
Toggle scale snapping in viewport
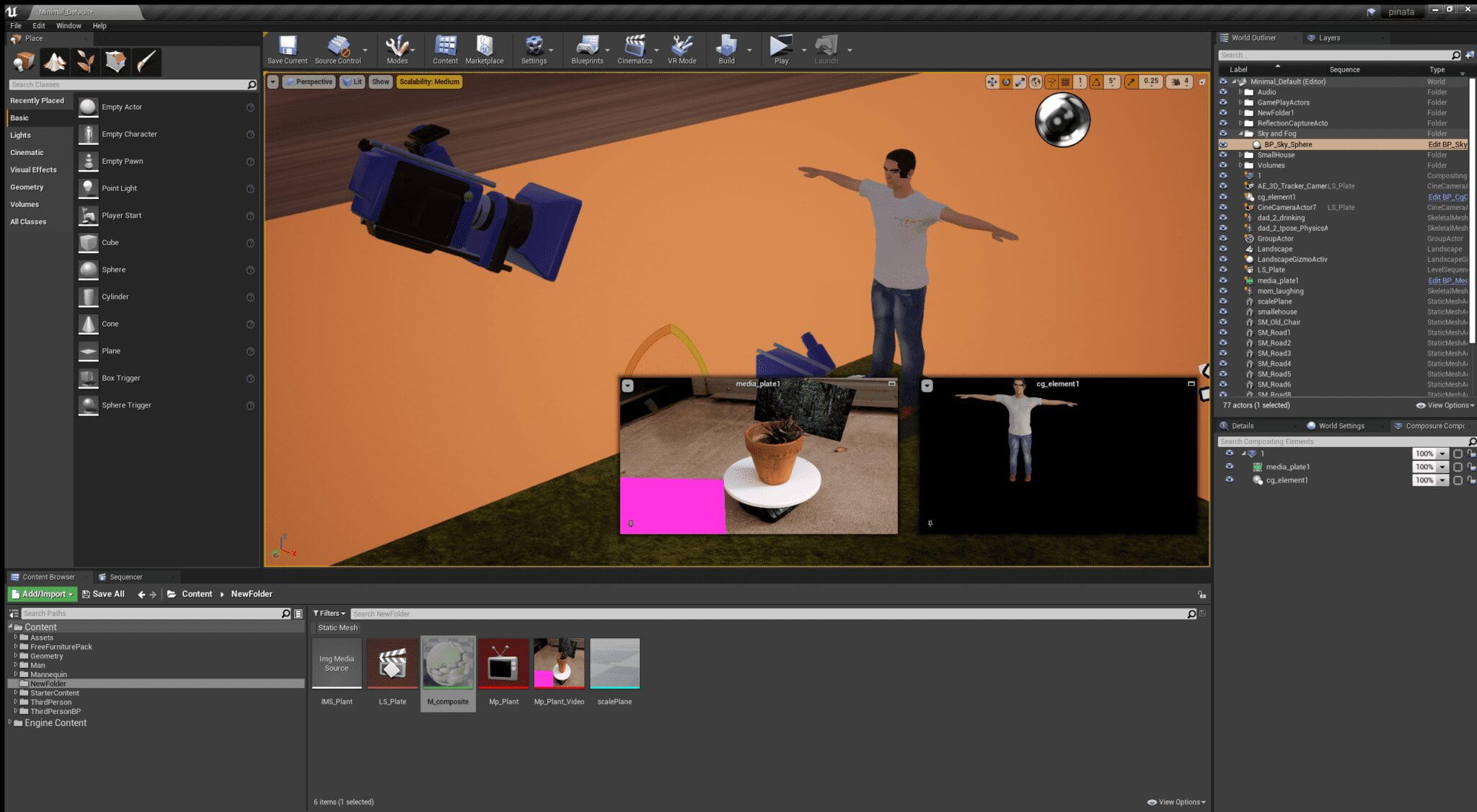(x=1131, y=81)
